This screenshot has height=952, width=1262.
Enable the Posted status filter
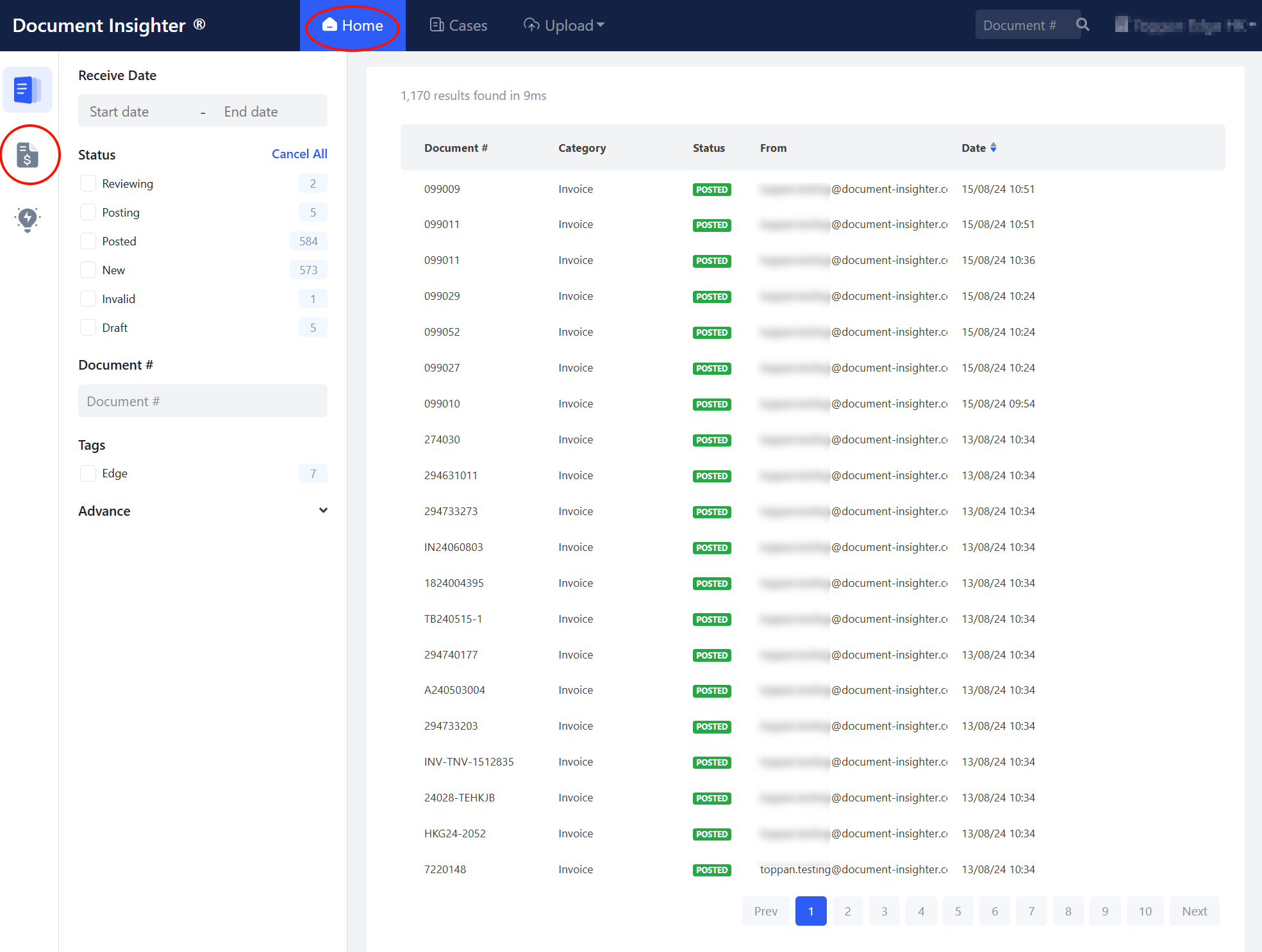(88, 242)
